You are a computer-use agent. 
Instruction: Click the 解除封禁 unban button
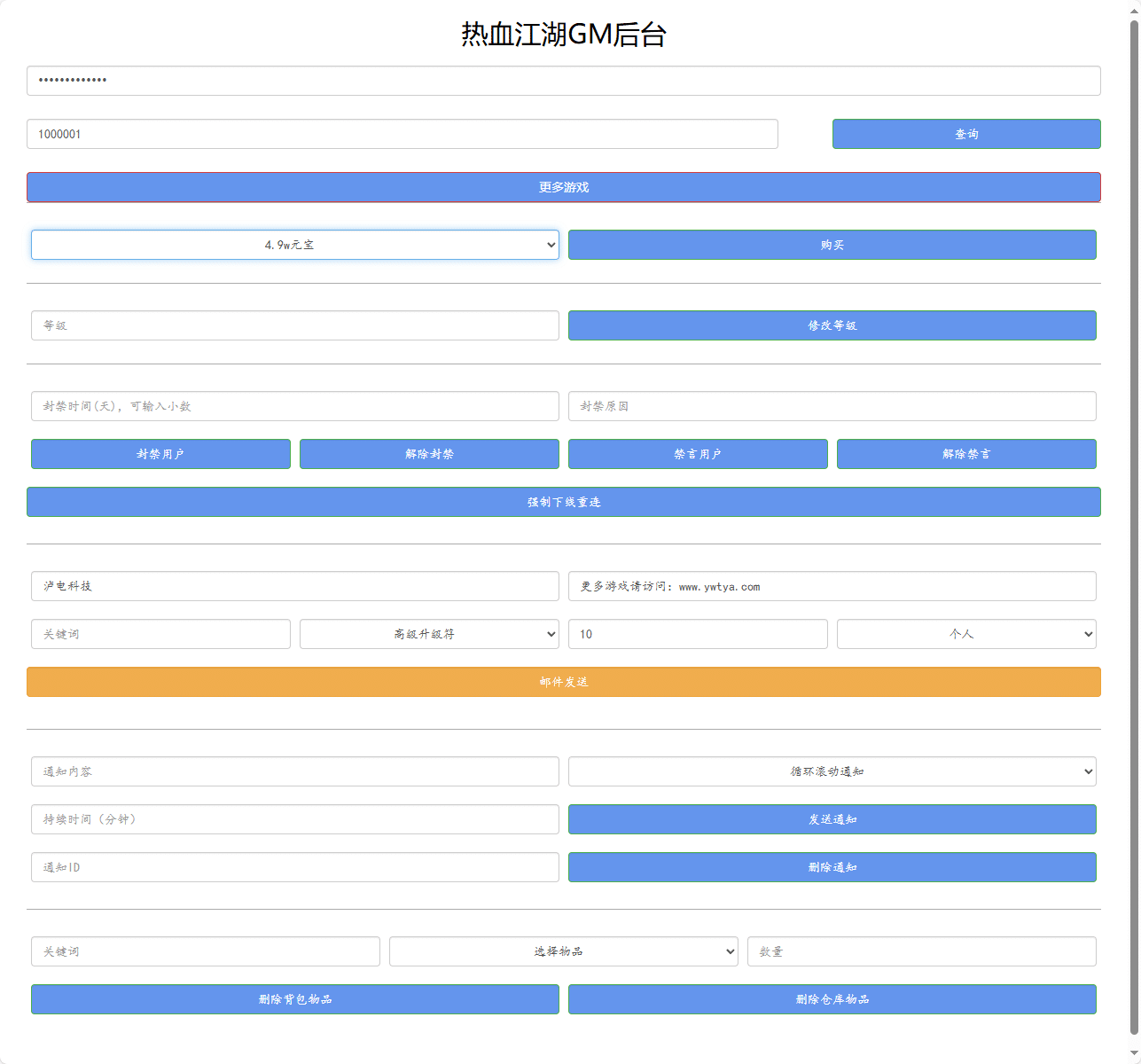click(x=429, y=454)
